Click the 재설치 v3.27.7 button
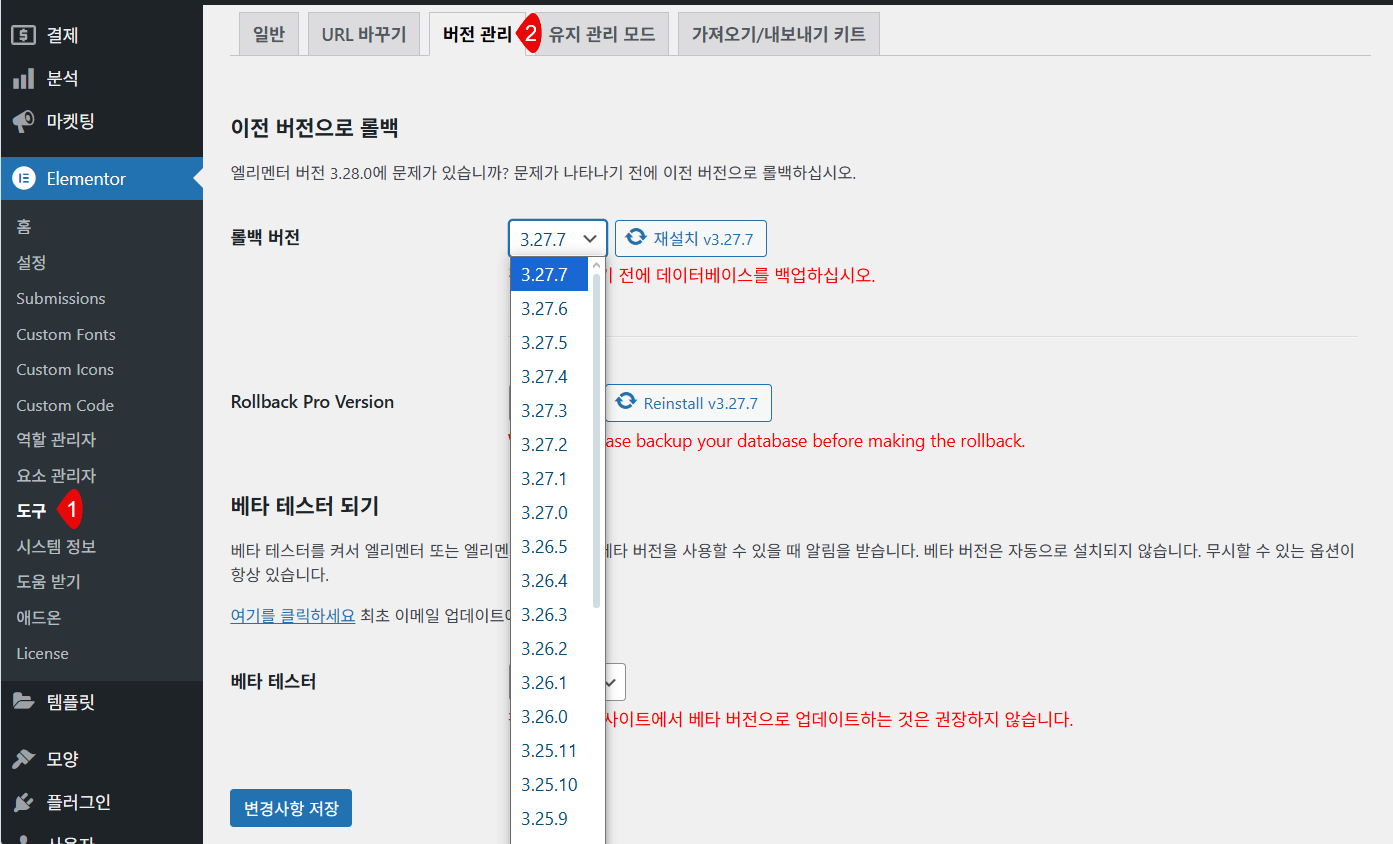 pyautogui.click(x=691, y=239)
